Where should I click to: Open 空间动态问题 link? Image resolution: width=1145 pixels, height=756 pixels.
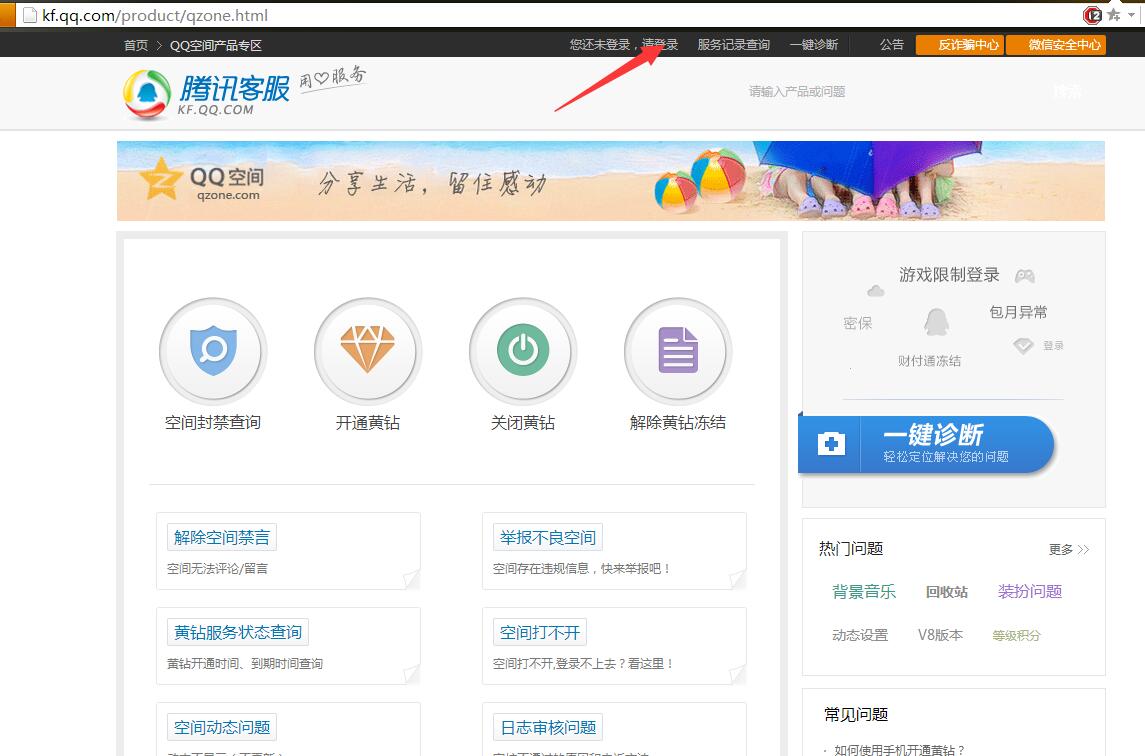221,728
